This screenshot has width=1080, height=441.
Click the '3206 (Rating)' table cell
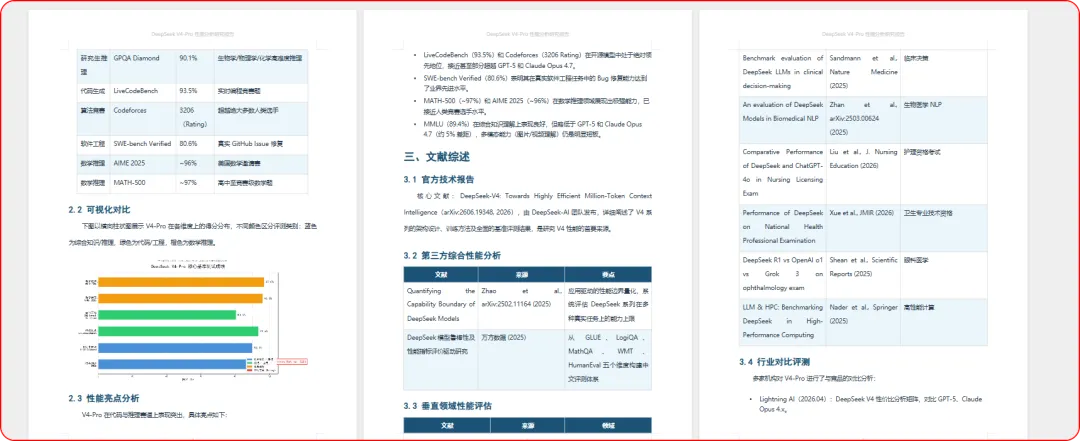pos(195,117)
